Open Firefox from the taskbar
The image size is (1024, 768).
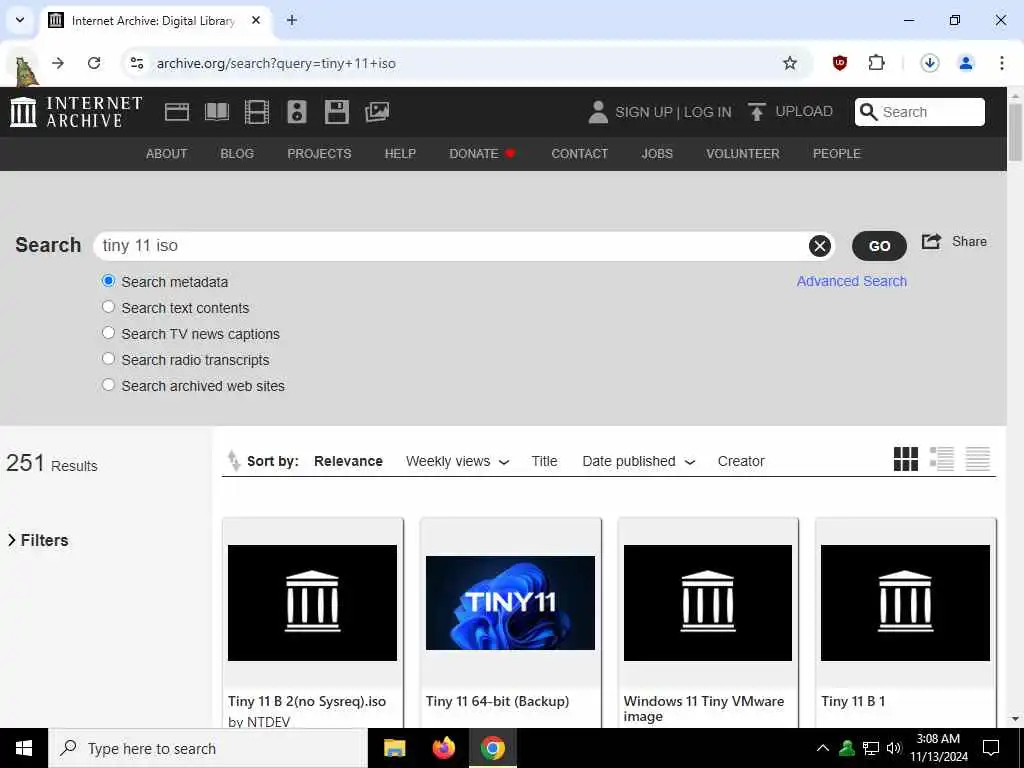[443, 748]
